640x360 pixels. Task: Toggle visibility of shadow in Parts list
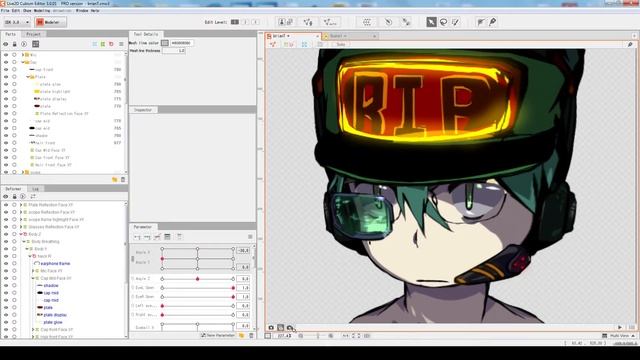click(6, 136)
